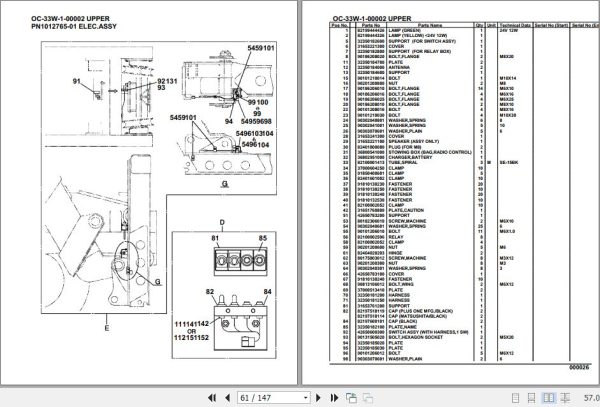Click diagram callout 92131
The width and height of the screenshot is (600, 407).
click(x=167, y=81)
